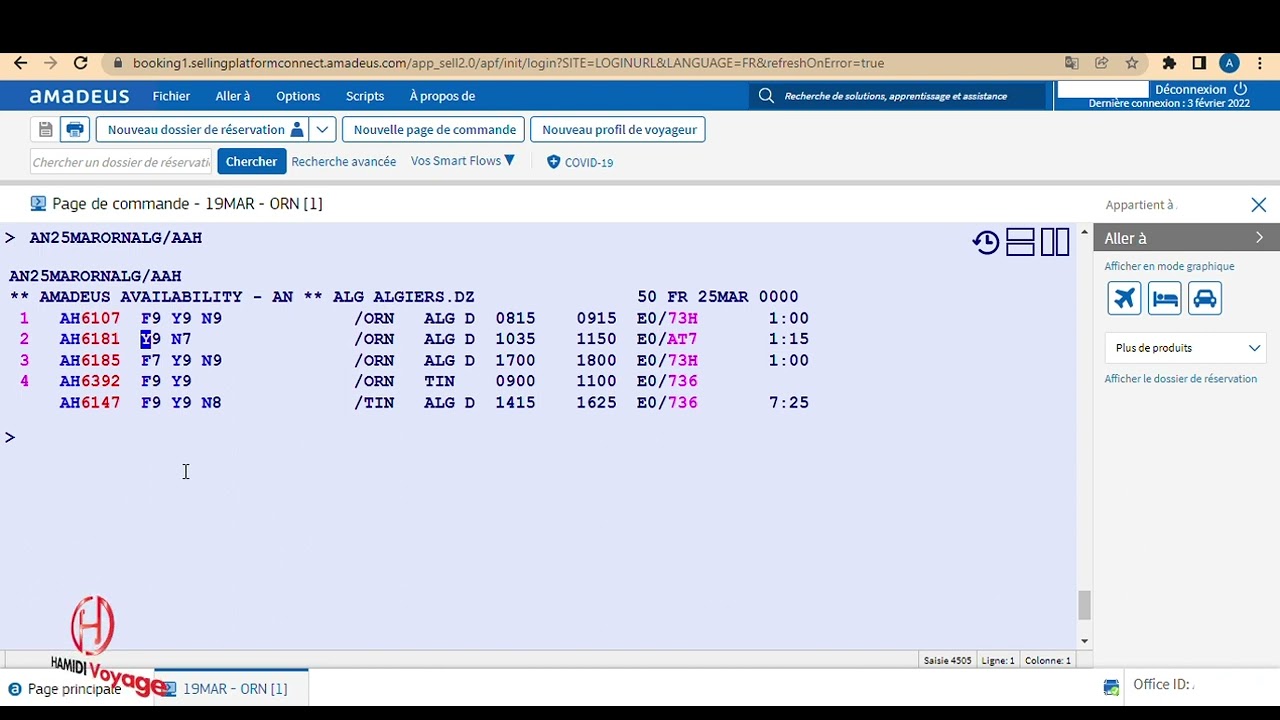
Task: Close the right panel with the X icon
Action: point(1259,205)
